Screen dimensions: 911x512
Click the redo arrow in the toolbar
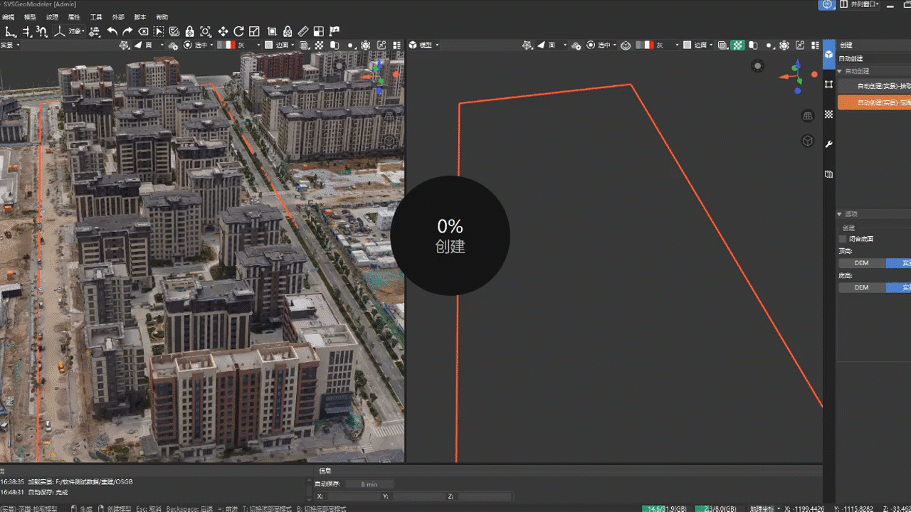coord(127,32)
